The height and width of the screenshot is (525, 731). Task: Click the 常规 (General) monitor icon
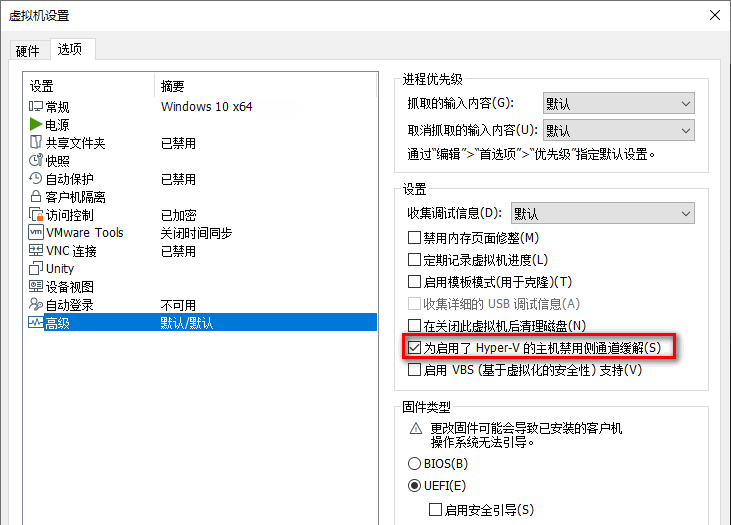[36, 106]
